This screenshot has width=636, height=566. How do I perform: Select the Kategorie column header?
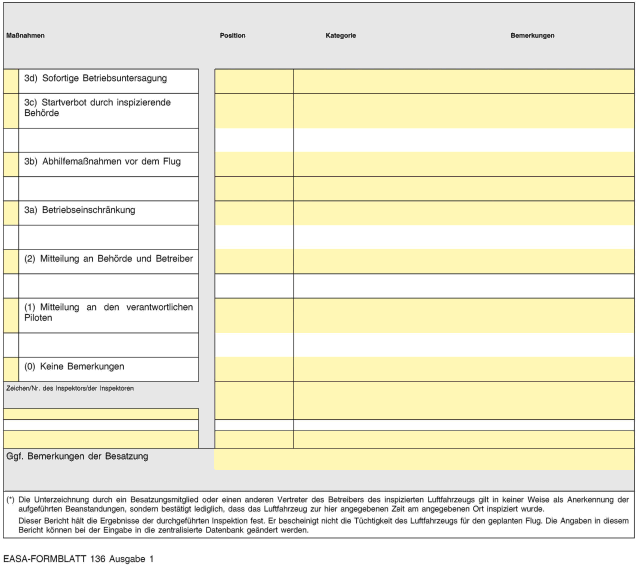tap(340, 35)
